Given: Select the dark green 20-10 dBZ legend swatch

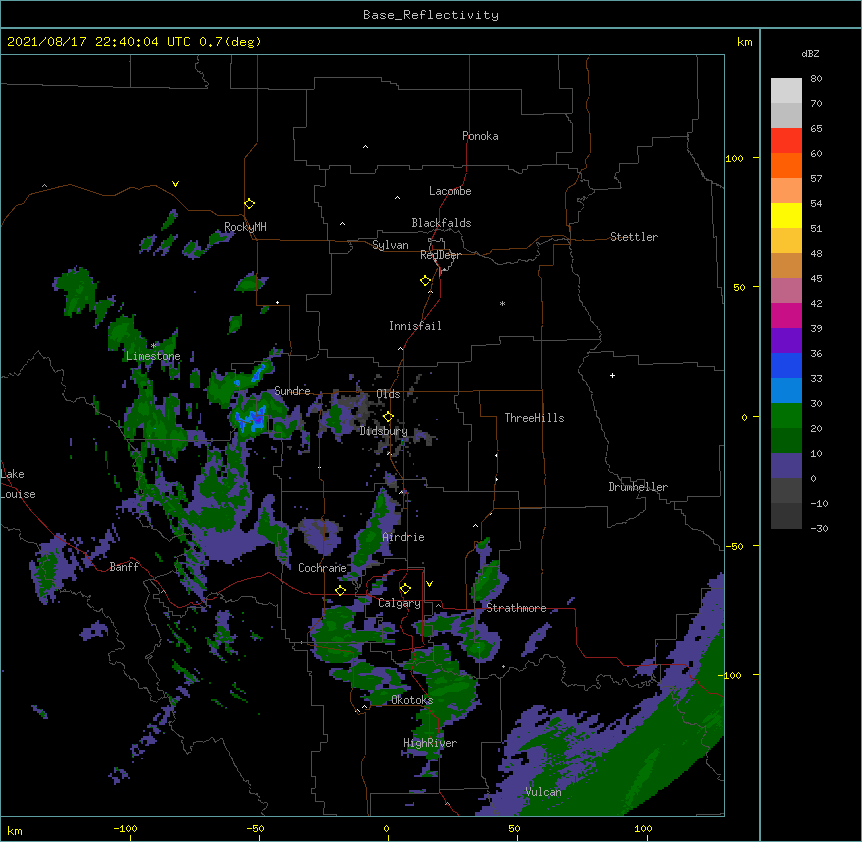Looking at the screenshot, I should (786, 441).
